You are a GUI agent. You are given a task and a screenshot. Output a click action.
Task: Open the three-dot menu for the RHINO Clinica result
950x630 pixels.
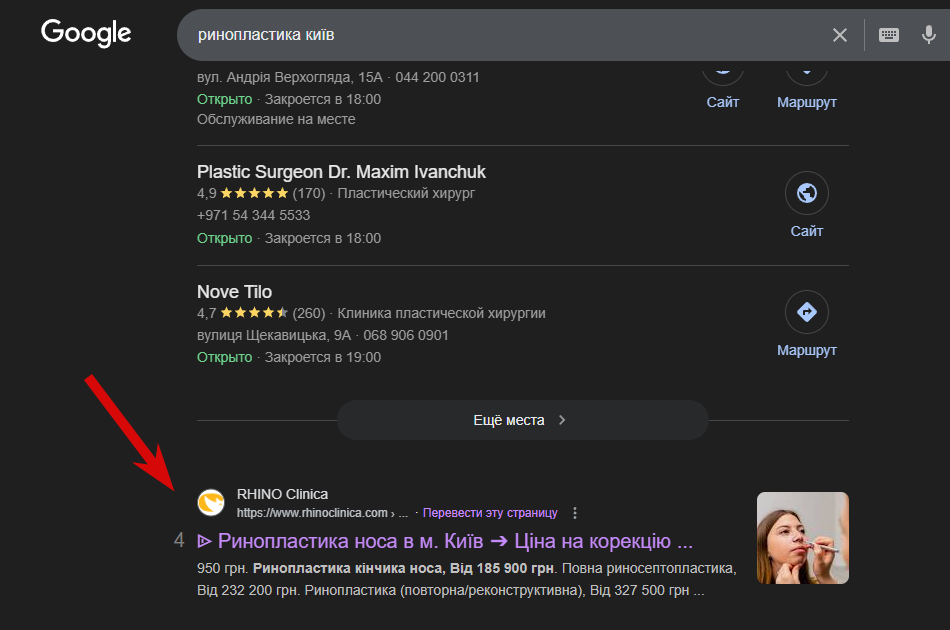point(575,513)
